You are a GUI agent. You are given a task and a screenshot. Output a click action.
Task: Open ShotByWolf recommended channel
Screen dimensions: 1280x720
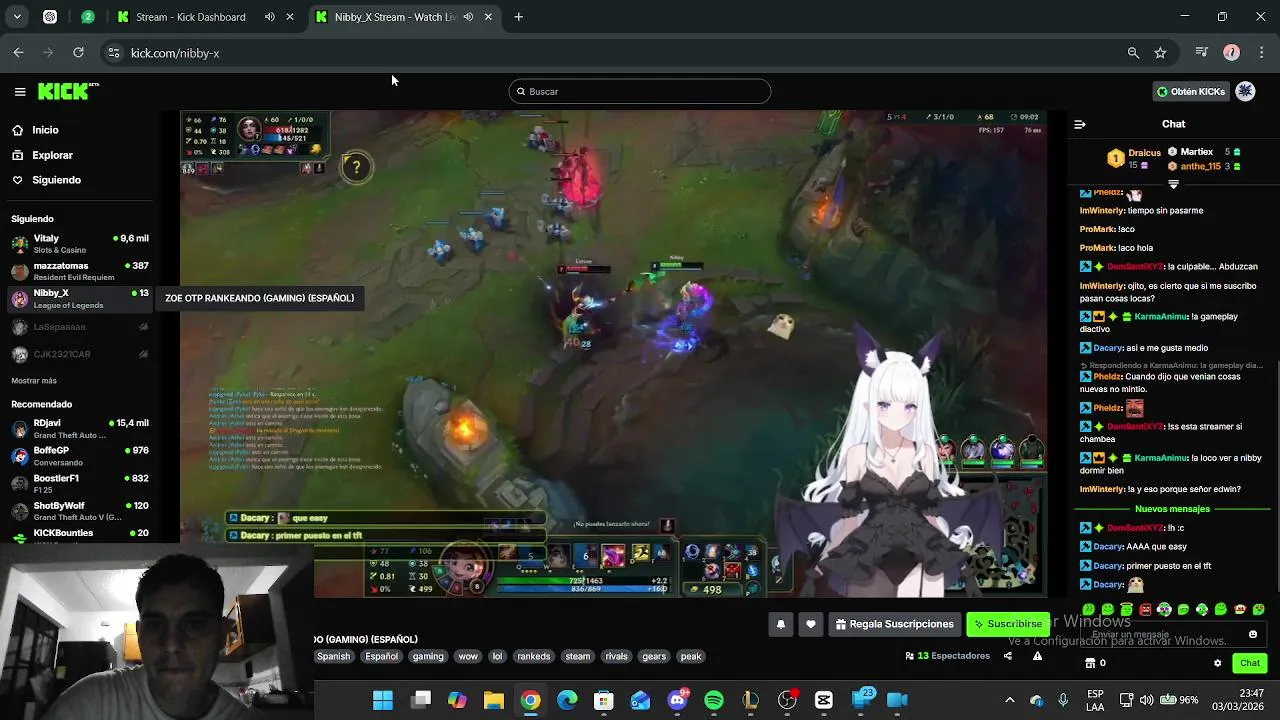[x=80, y=511]
